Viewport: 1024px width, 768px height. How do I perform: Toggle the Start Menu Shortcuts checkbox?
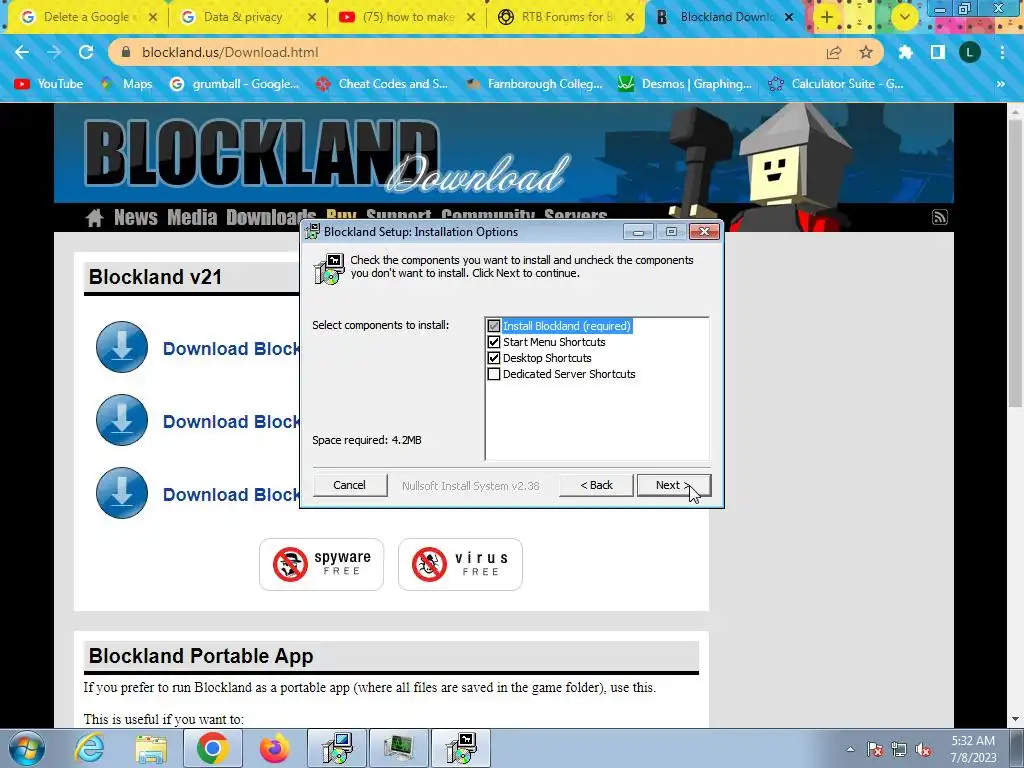tap(494, 342)
